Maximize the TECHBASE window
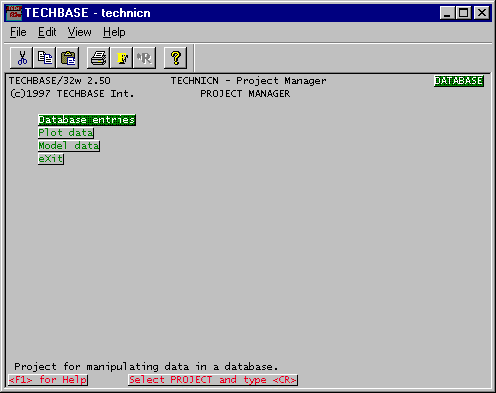Viewport: 496px width, 393px height. (464, 13)
